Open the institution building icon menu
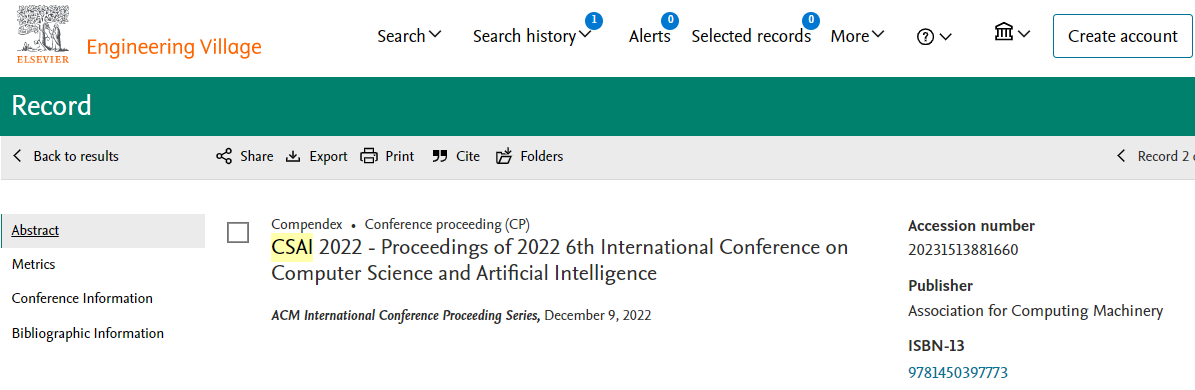This screenshot has width=1195, height=390. click(1013, 33)
